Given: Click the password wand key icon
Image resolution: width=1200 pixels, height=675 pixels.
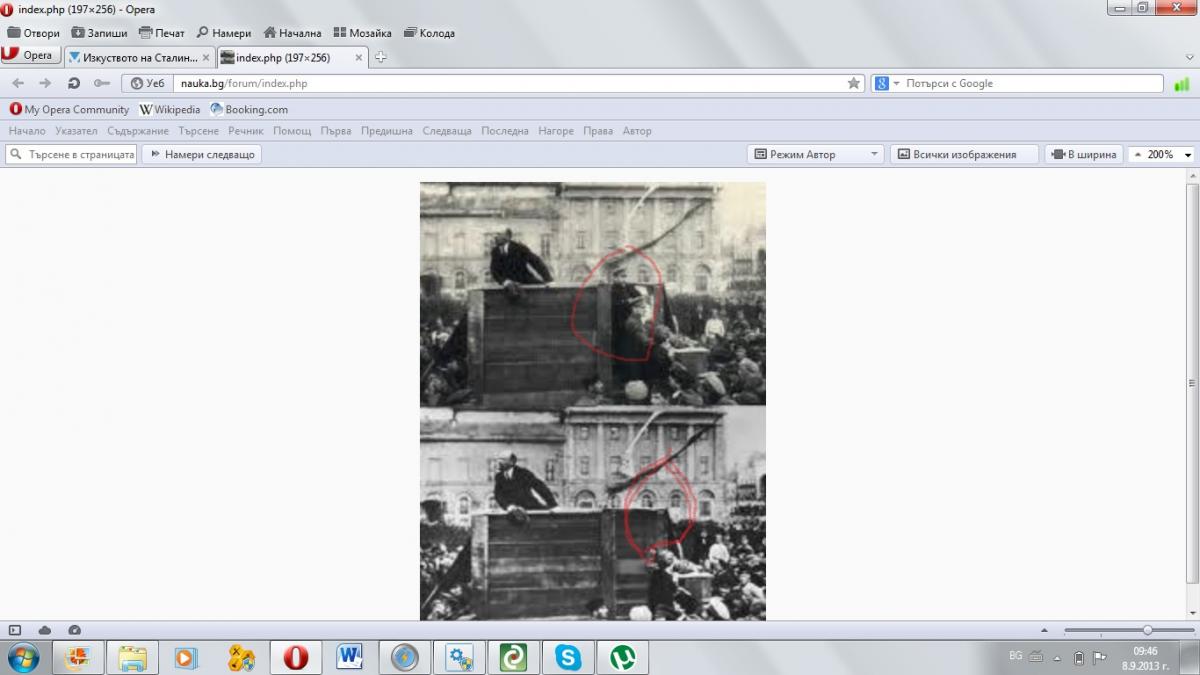Looking at the screenshot, I should point(101,83).
